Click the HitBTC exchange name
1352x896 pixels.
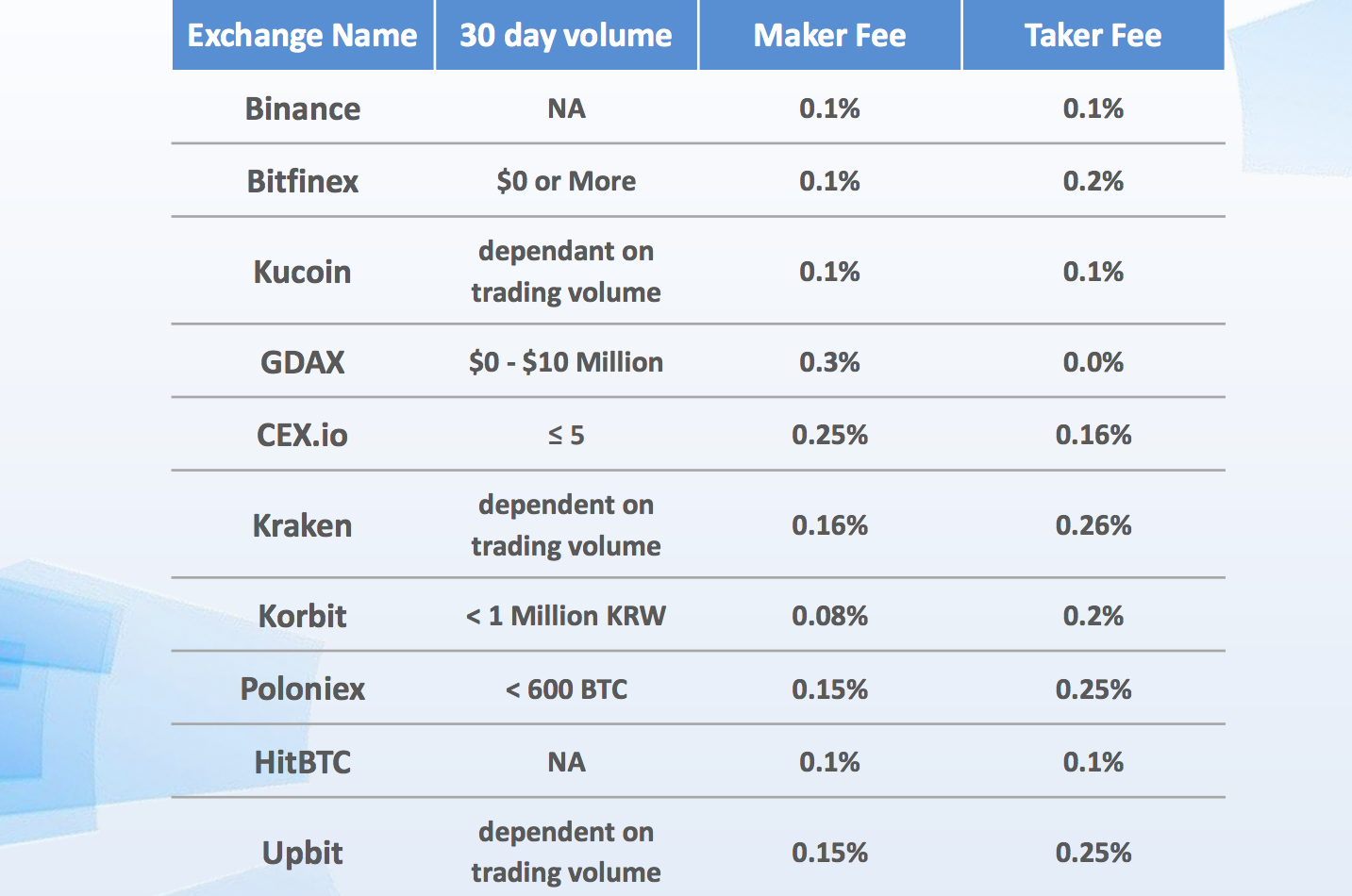point(302,762)
